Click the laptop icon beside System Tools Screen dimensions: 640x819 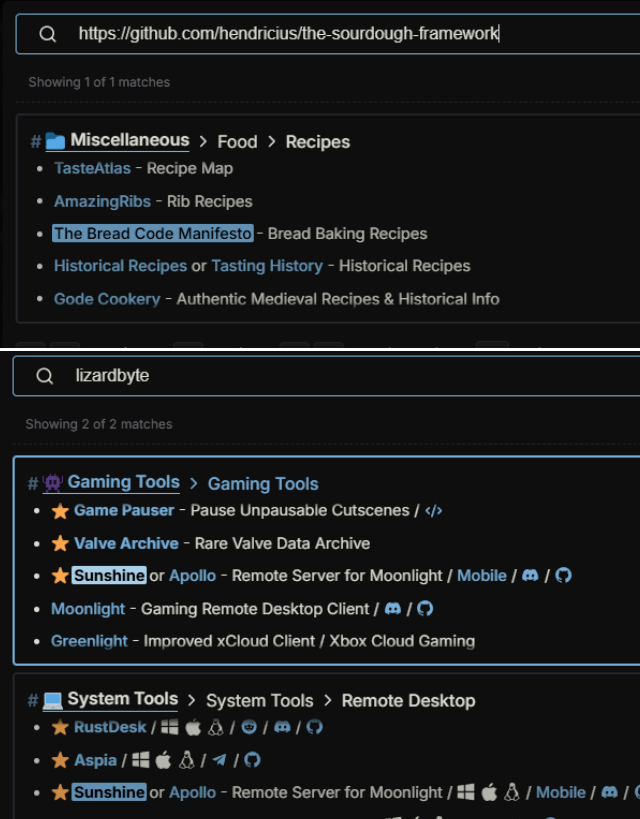click(52, 700)
